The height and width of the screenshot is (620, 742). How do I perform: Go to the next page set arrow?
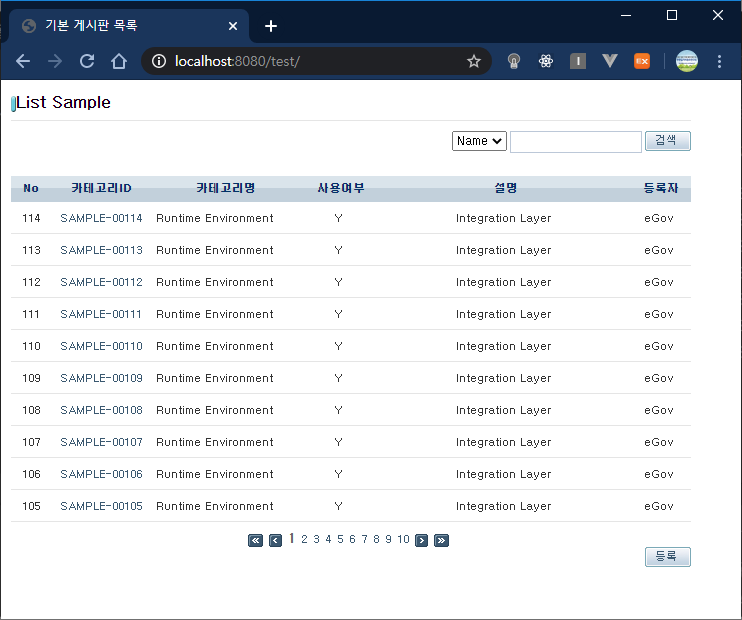[x=421, y=540]
